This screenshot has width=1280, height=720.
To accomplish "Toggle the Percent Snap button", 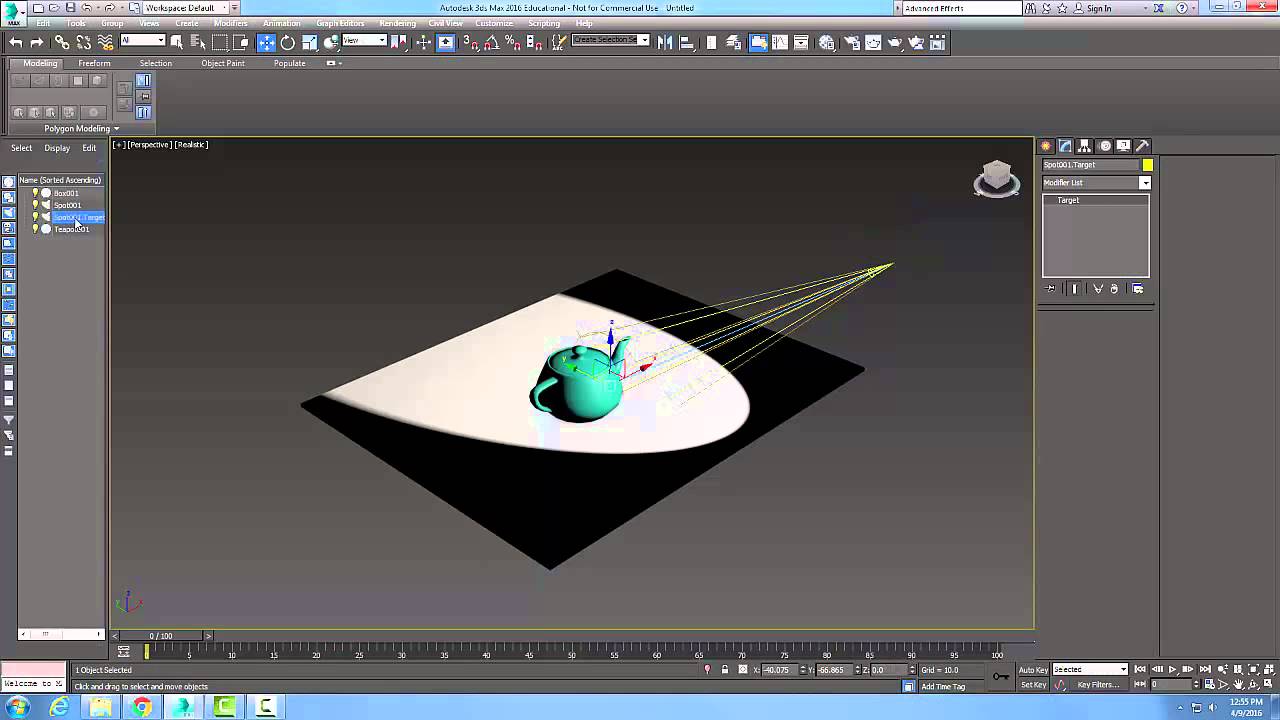I will click(x=512, y=42).
